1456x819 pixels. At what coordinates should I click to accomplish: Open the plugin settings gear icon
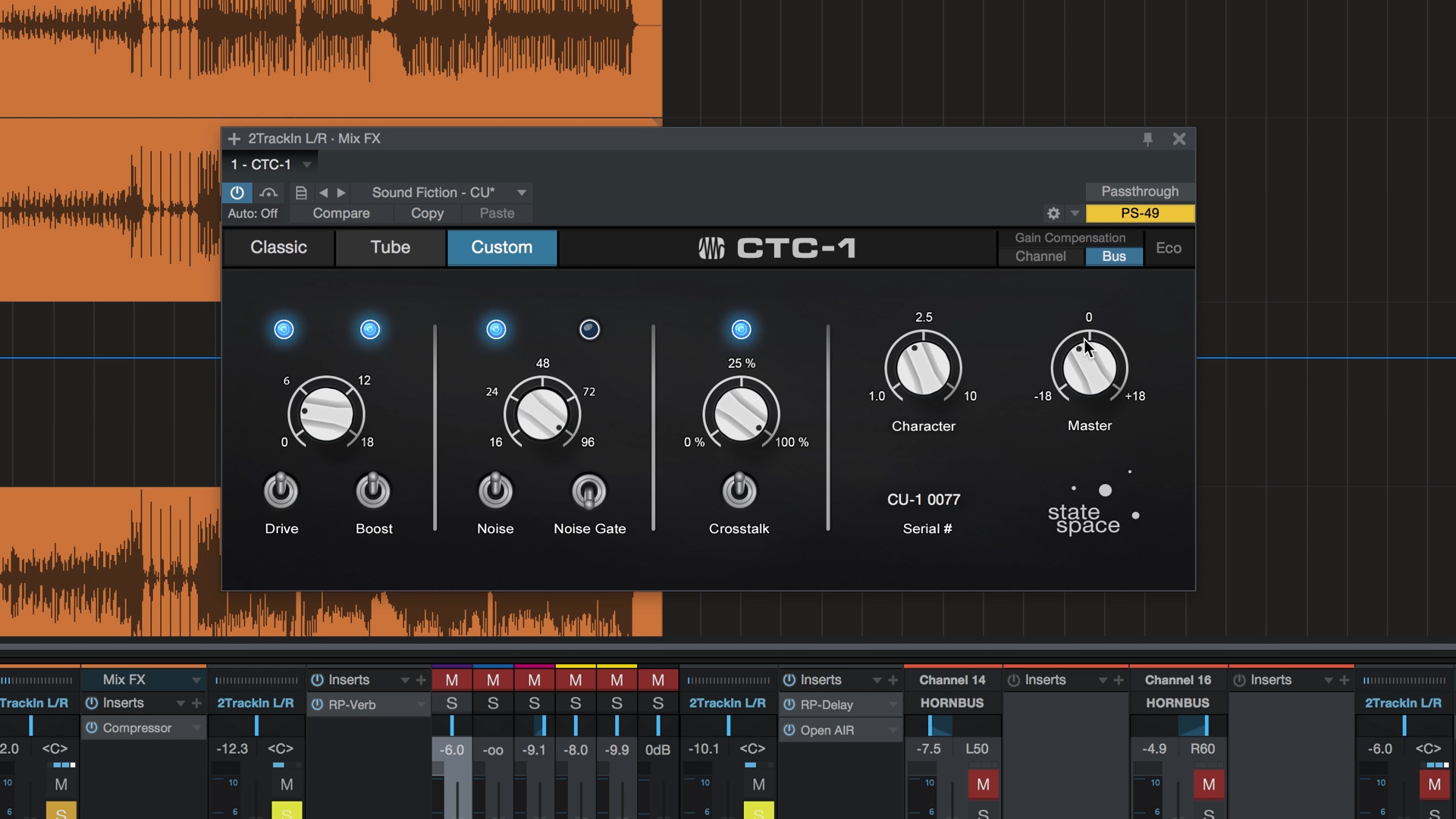pos(1053,214)
